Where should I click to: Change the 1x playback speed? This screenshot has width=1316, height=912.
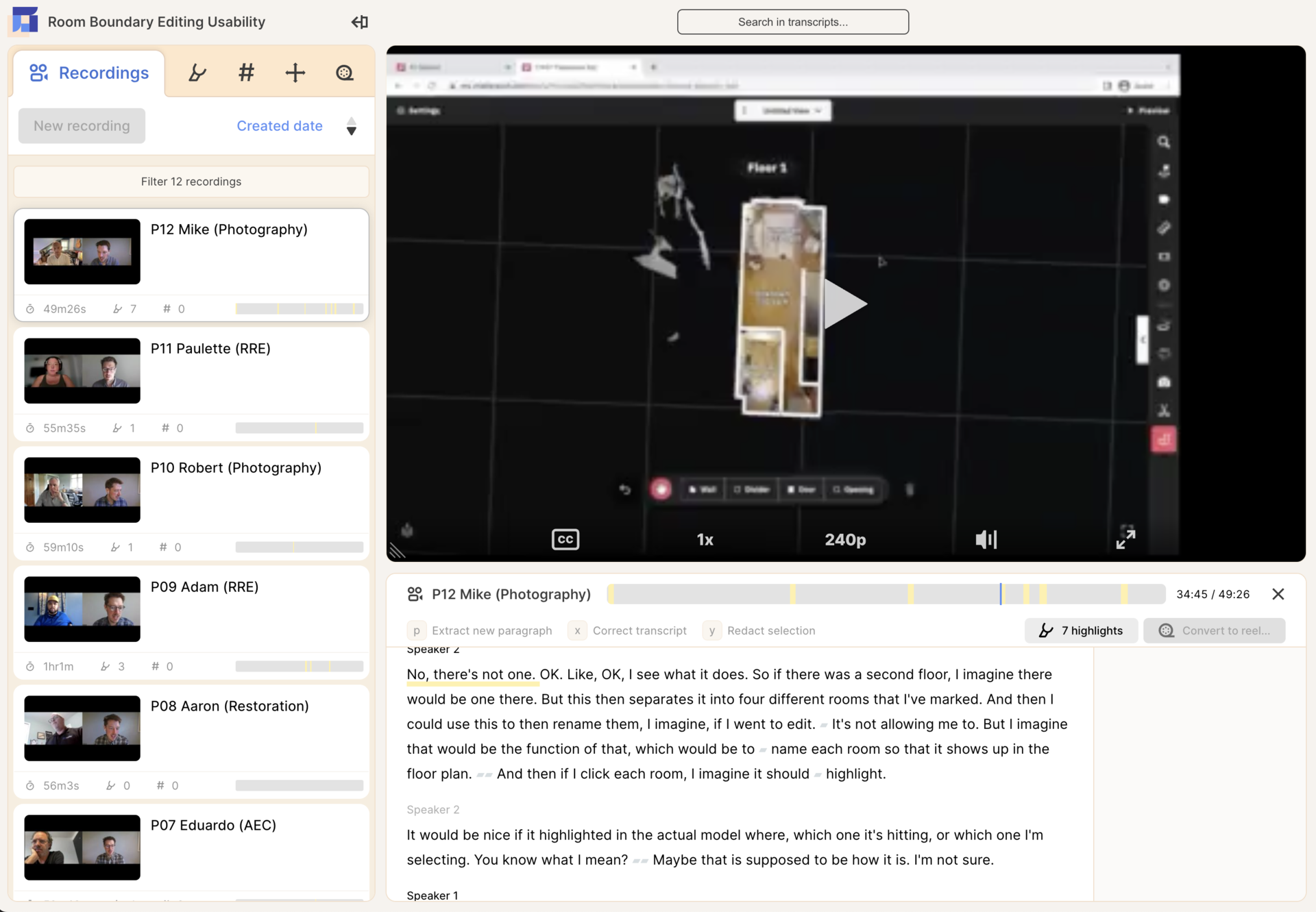click(x=705, y=540)
